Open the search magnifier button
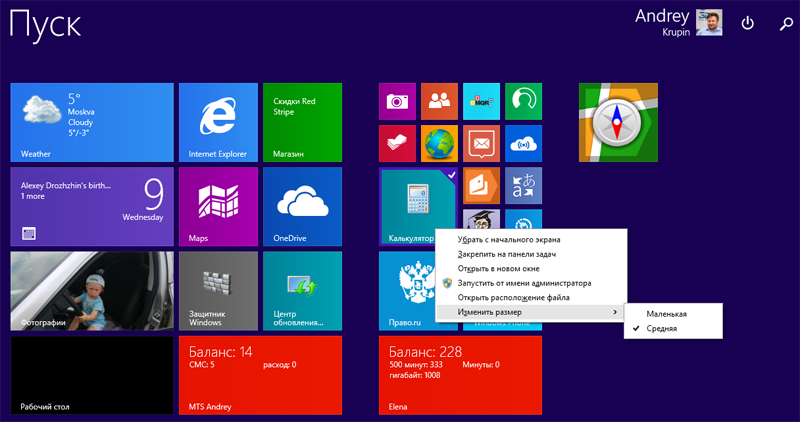Viewport: 800px width, 422px height. point(786,23)
